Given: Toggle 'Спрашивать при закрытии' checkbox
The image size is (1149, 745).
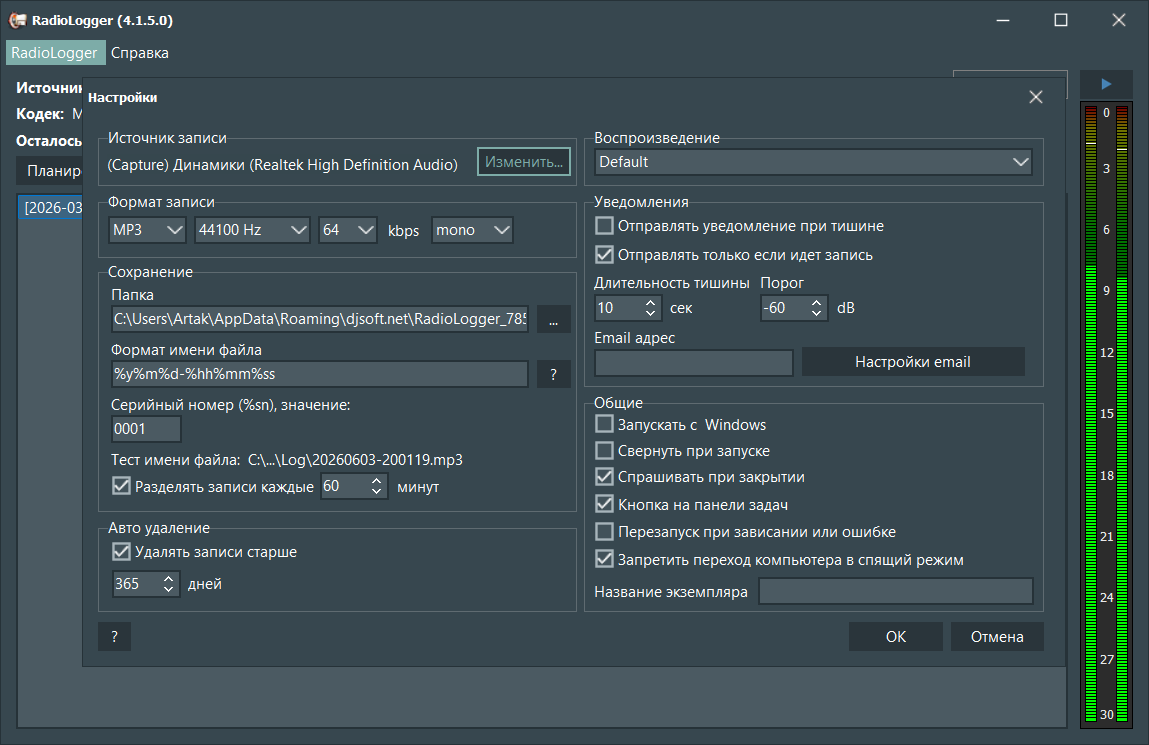Looking at the screenshot, I should point(605,477).
